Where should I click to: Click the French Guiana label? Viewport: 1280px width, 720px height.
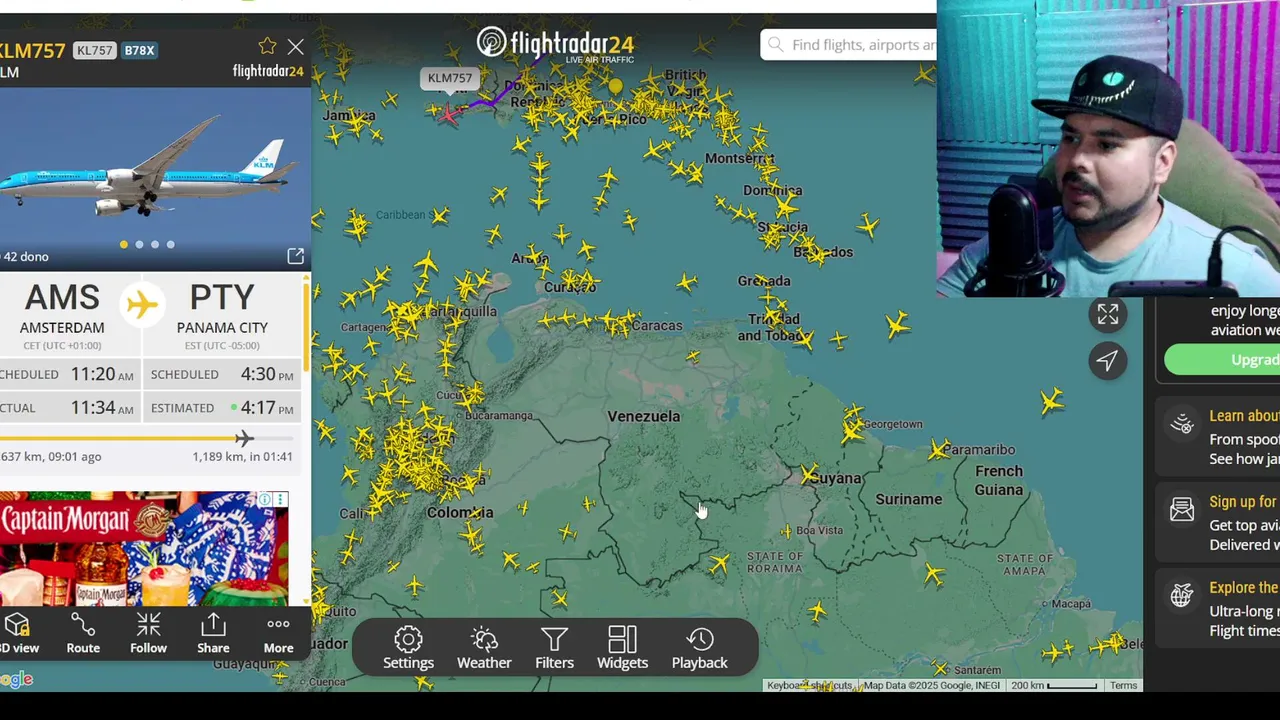click(x=999, y=480)
